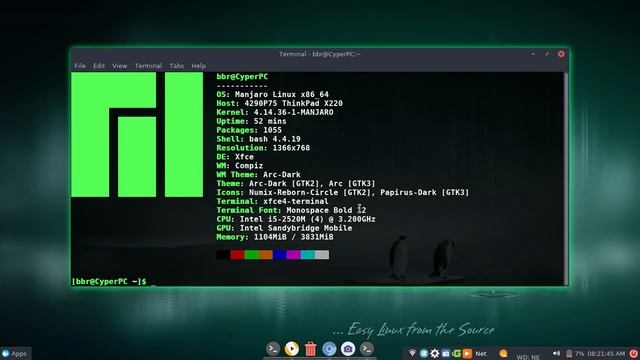This screenshot has width=640, height=360.
Task: Launch the Chromium browser dock icon
Action: pos(329,349)
